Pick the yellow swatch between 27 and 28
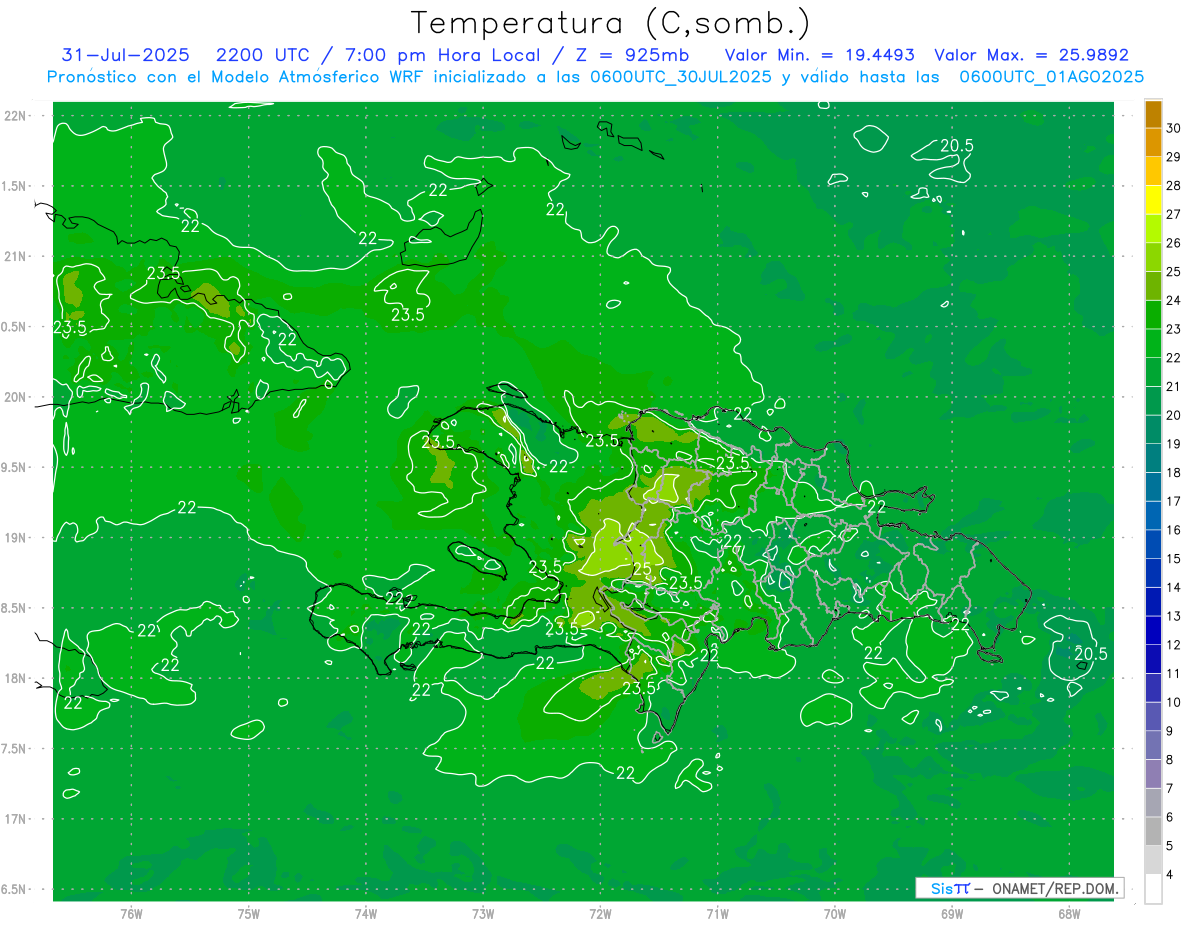 pyautogui.click(x=1153, y=199)
